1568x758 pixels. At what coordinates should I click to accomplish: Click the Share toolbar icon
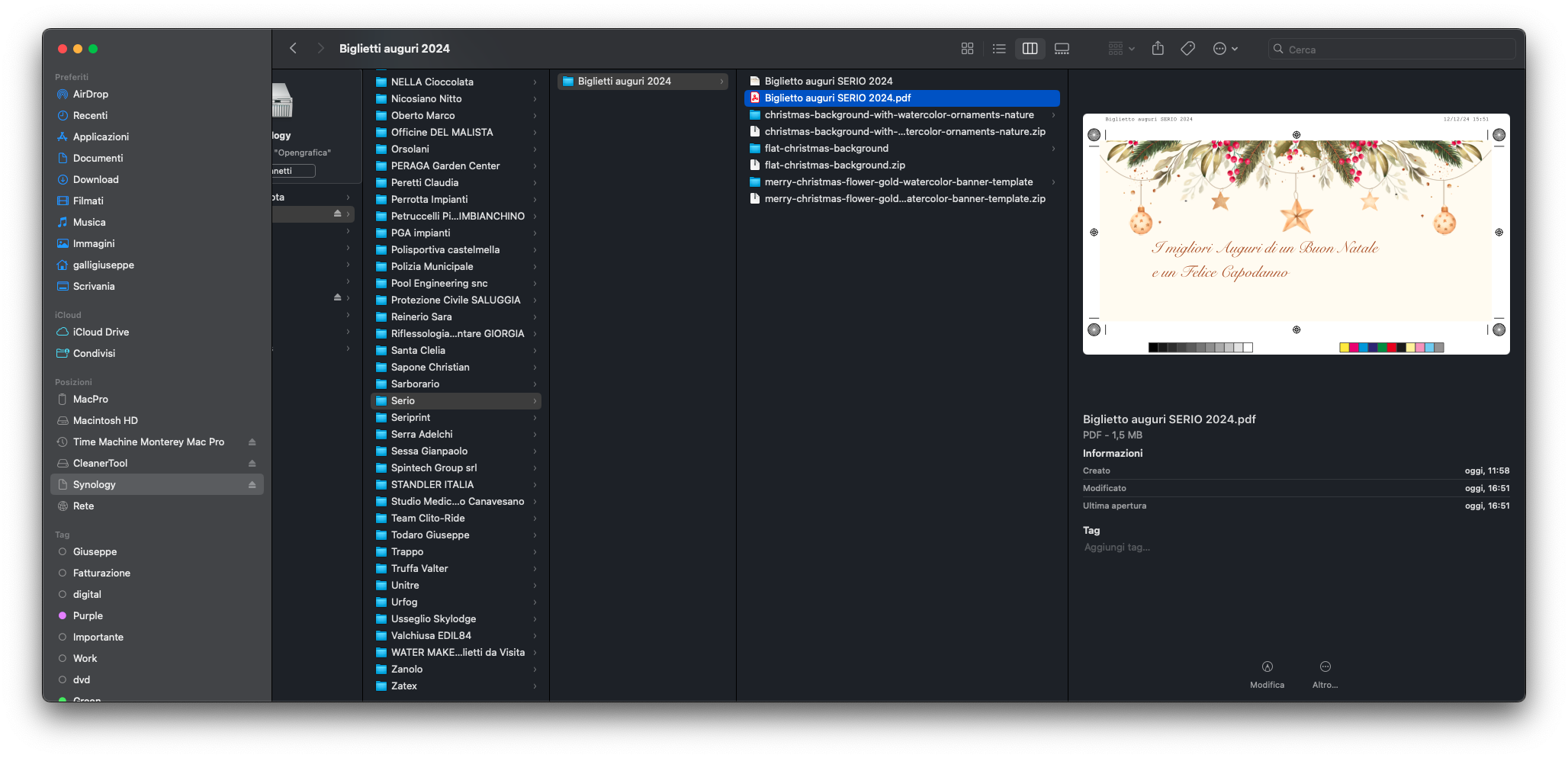1158,49
